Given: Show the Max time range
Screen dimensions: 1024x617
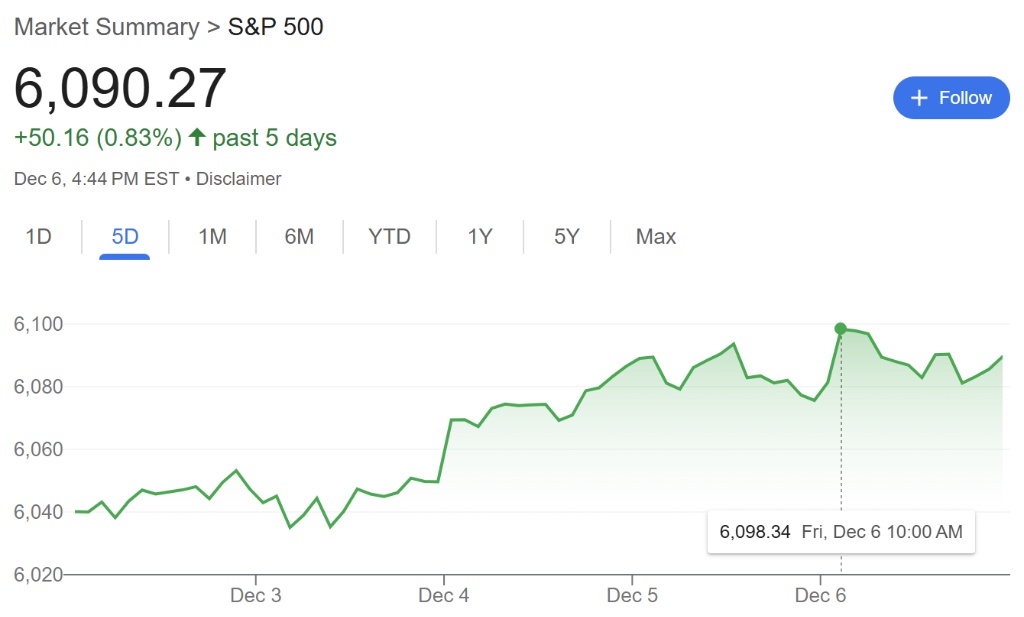Looking at the screenshot, I should tap(656, 237).
